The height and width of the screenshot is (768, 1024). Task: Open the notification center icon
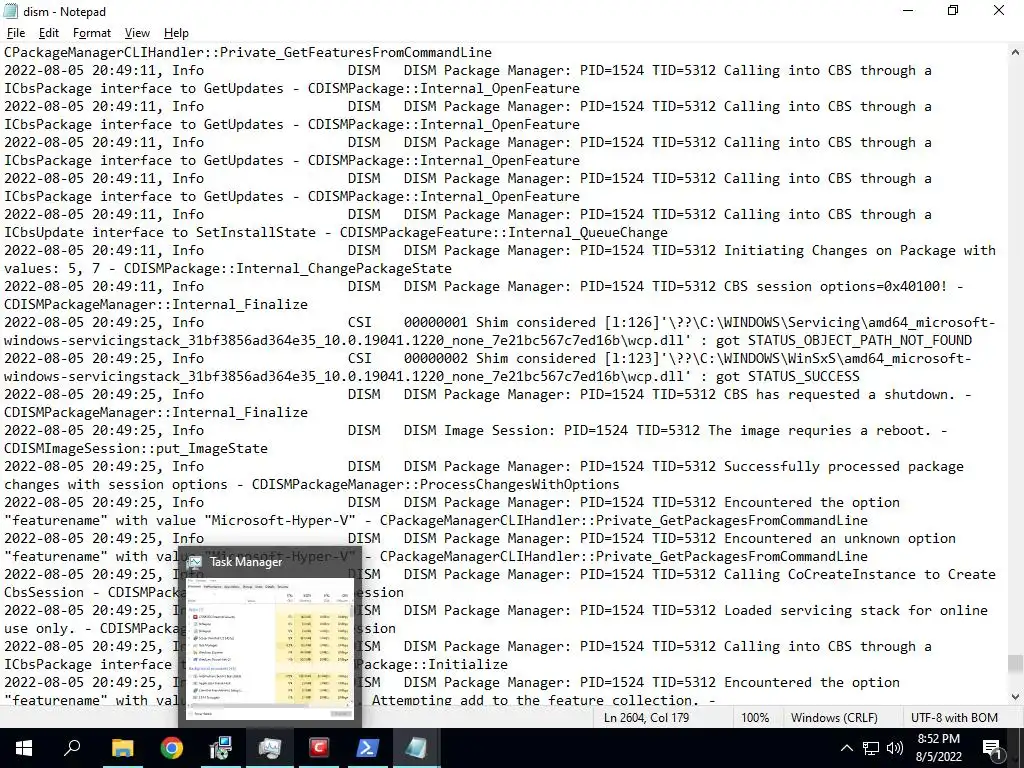(x=992, y=748)
